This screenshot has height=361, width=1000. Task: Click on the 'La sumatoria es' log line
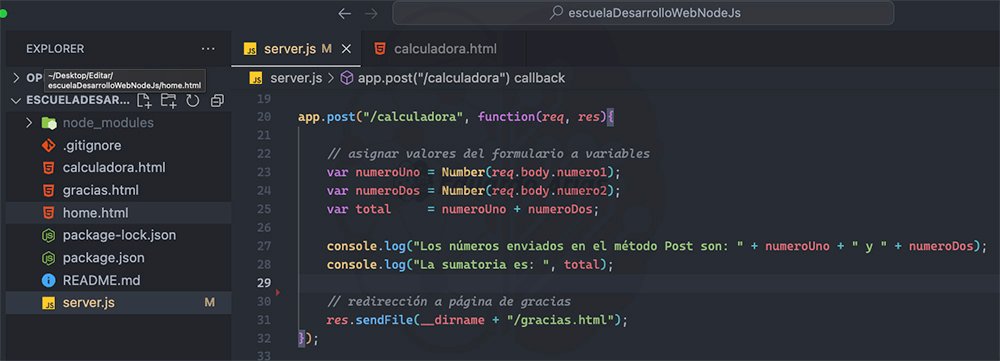pyautogui.click(x=469, y=264)
